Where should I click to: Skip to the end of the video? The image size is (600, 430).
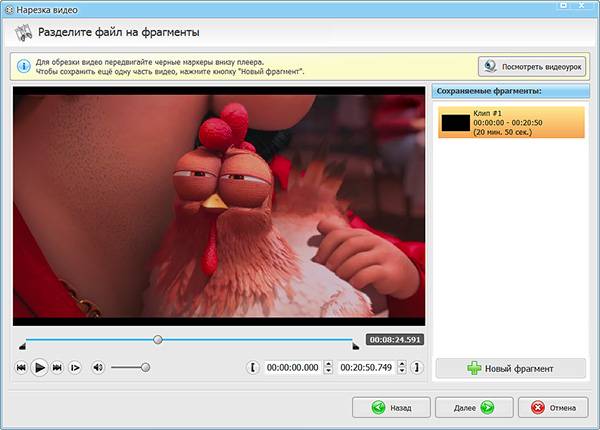point(57,368)
